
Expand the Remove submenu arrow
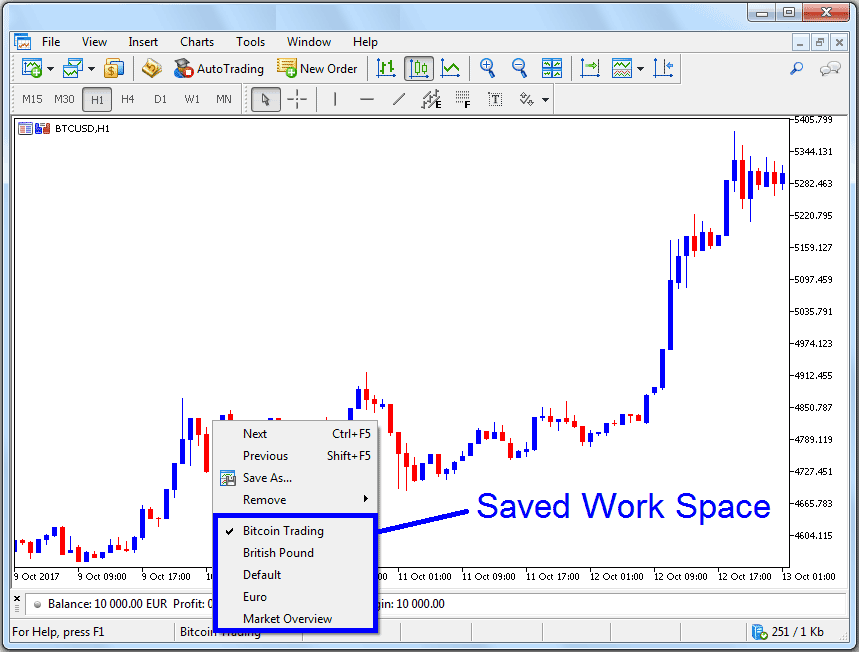point(367,499)
